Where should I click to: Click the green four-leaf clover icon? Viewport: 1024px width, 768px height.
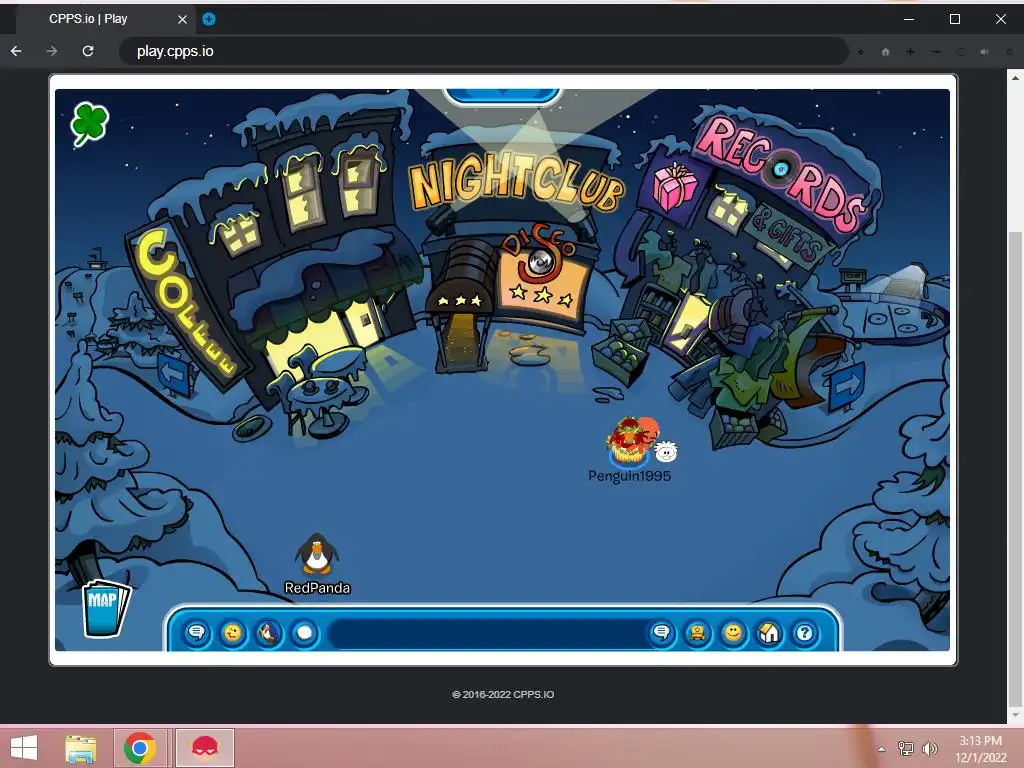point(89,123)
